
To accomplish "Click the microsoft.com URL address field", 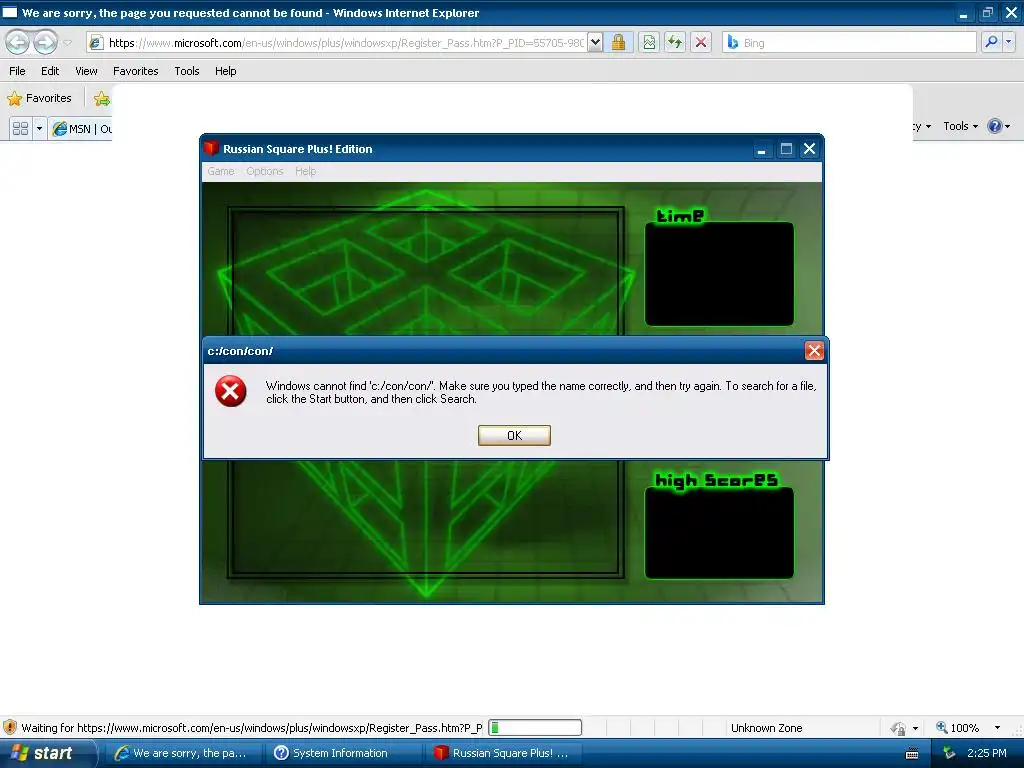I will pos(346,42).
